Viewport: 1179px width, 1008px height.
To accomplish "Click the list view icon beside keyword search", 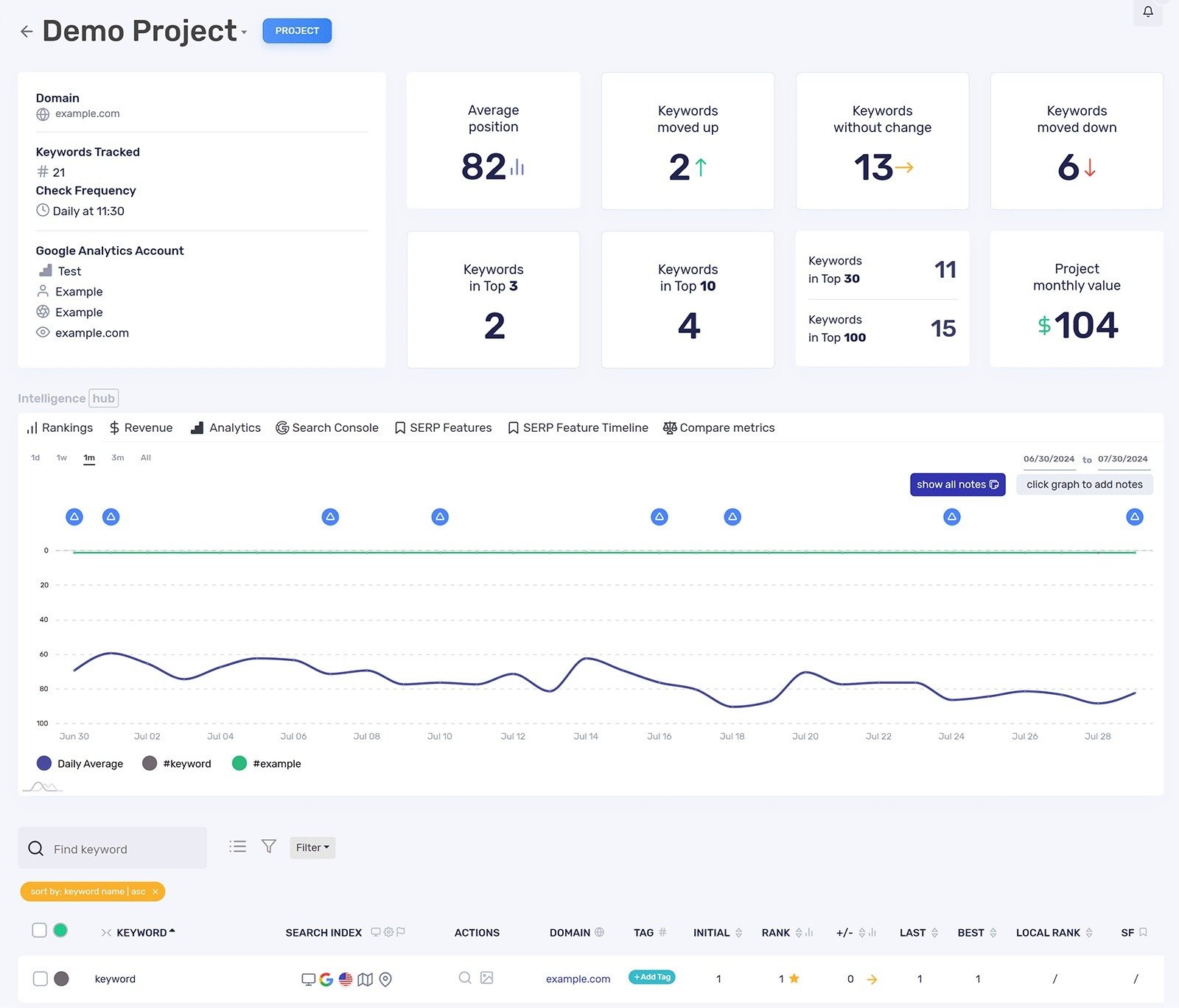I will tap(237, 846).
